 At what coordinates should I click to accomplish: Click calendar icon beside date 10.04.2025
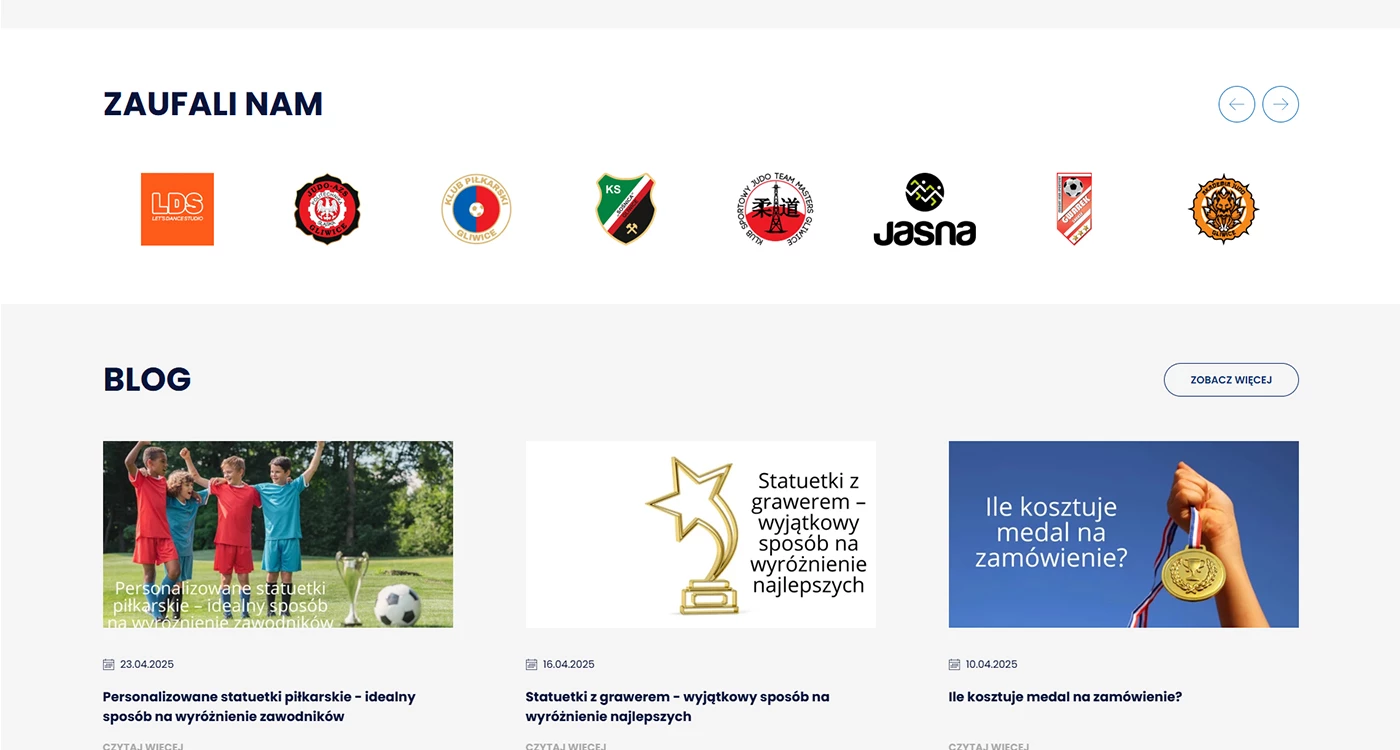955,664
